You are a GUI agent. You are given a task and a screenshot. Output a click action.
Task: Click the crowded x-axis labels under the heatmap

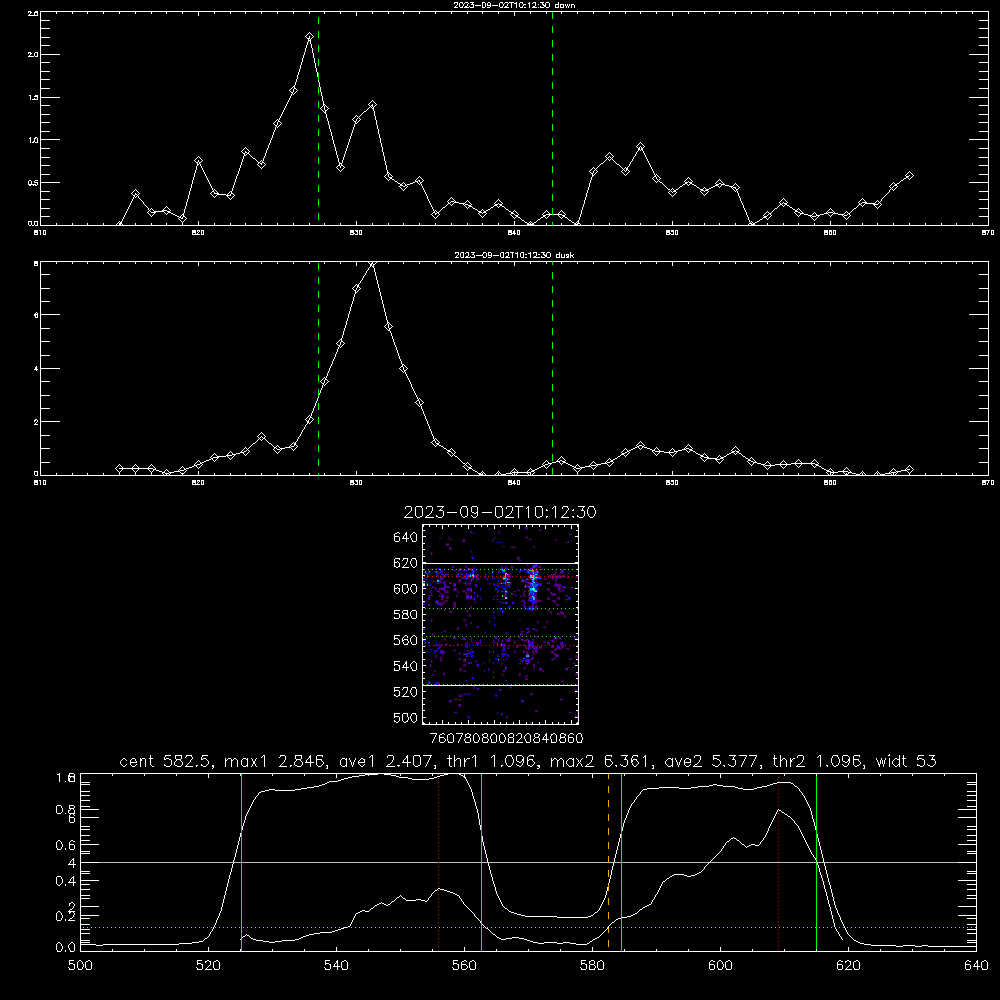tap(506, 738)
